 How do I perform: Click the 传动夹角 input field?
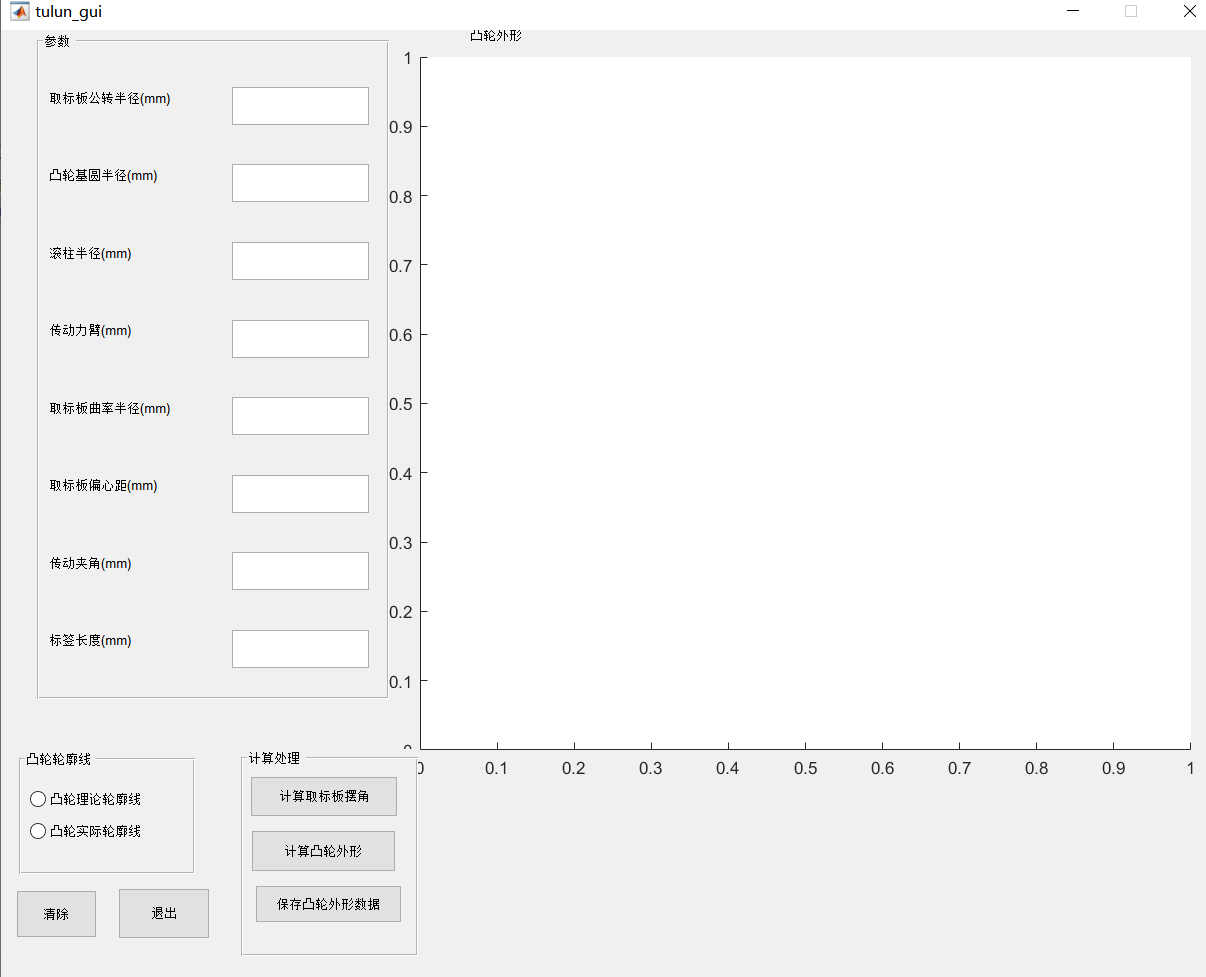pyautogui.click(x=300, y=570)
